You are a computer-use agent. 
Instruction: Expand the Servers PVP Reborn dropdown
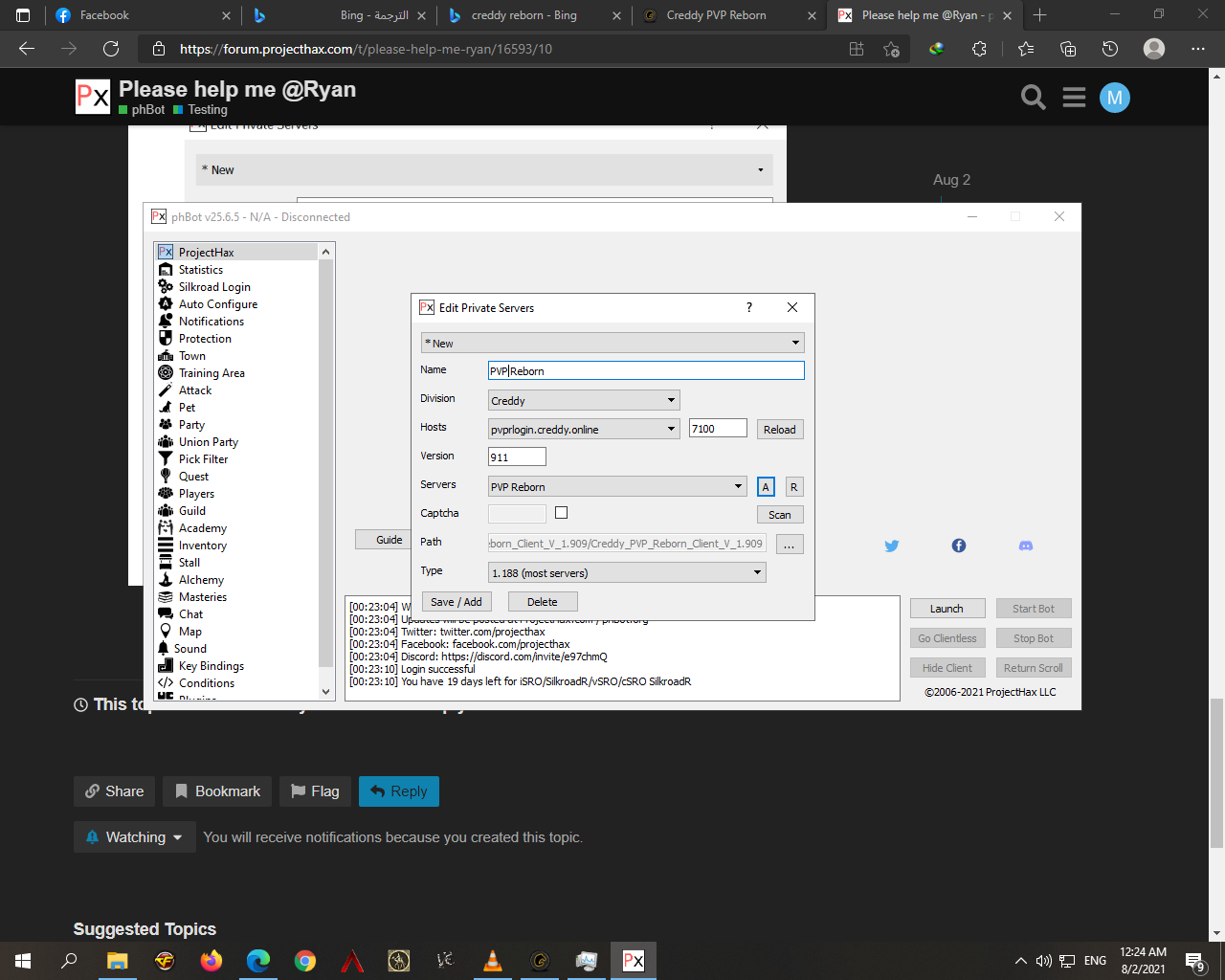pyautogui.click(x=617, y=486)
